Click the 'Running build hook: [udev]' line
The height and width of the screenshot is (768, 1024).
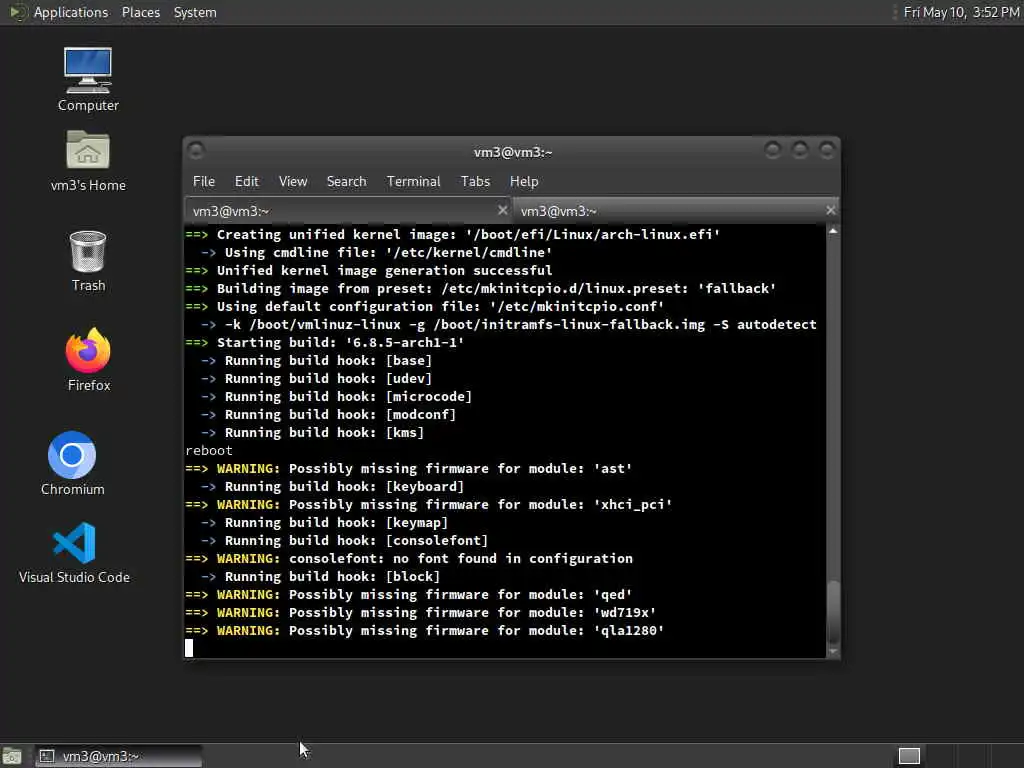[x=316, y=378]
